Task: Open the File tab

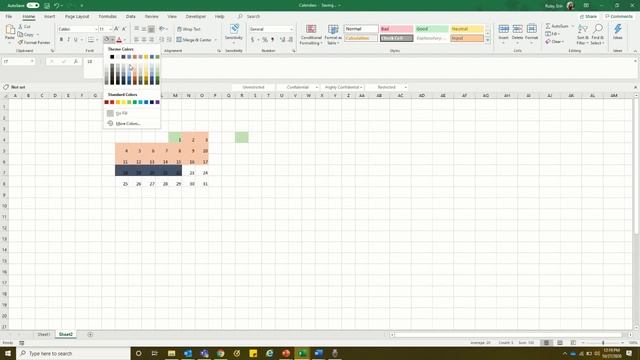Action: (9, 16)
